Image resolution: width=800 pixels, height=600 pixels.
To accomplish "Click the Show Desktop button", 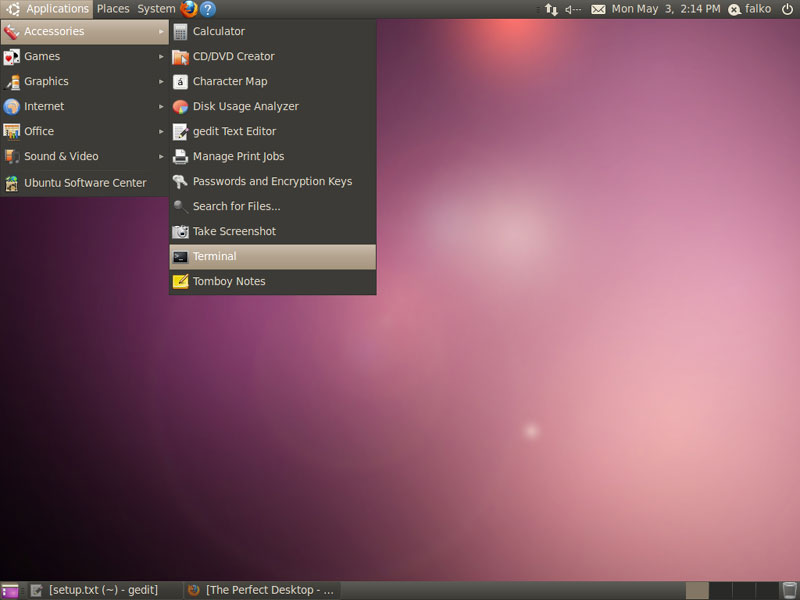I will click(x=10, y=590).
